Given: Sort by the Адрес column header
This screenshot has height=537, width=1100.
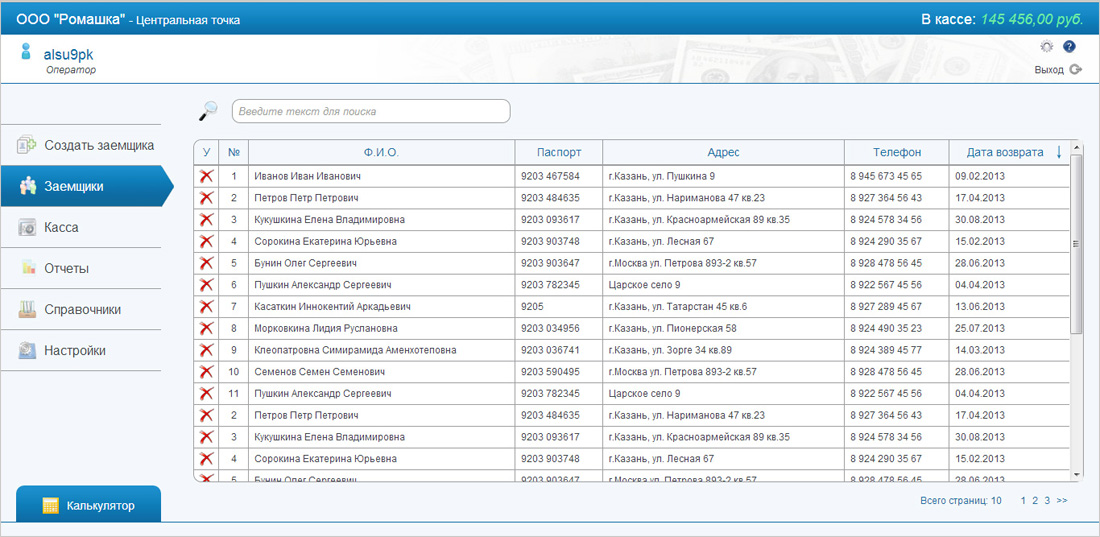Looking at the screenshot, I should (723, 152).
